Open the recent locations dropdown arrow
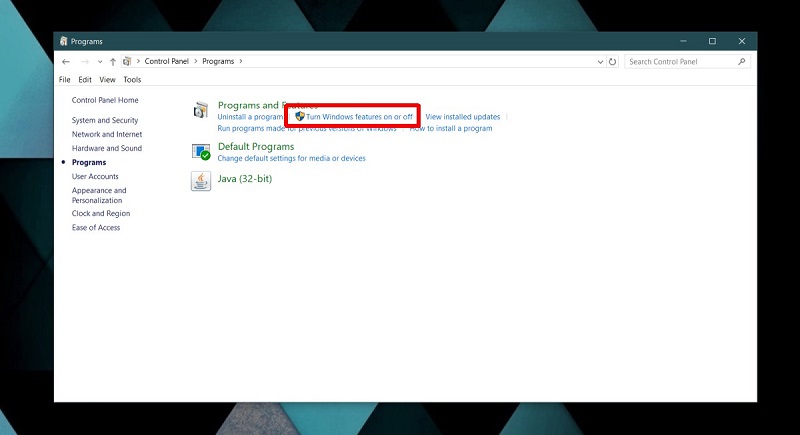800x435 pixels. coord(100,62)
